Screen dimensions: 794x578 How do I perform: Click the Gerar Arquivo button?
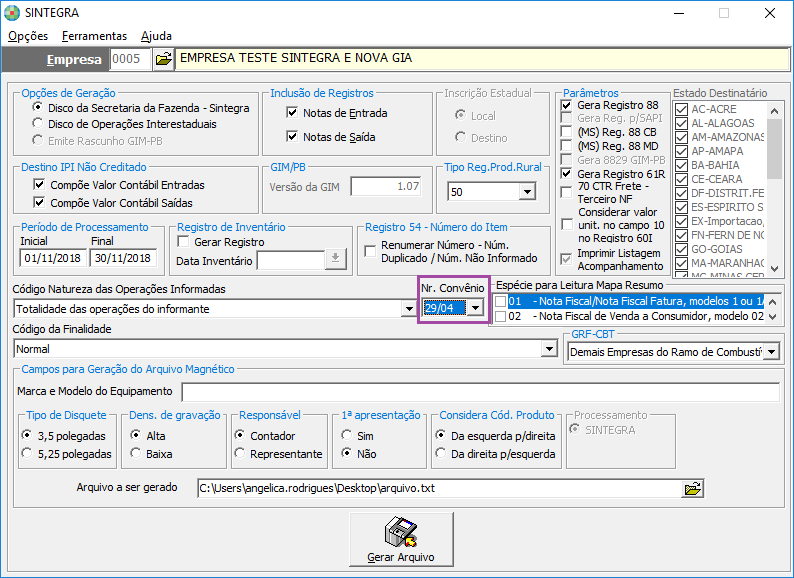pyautogui.click(x=401, y=540)
